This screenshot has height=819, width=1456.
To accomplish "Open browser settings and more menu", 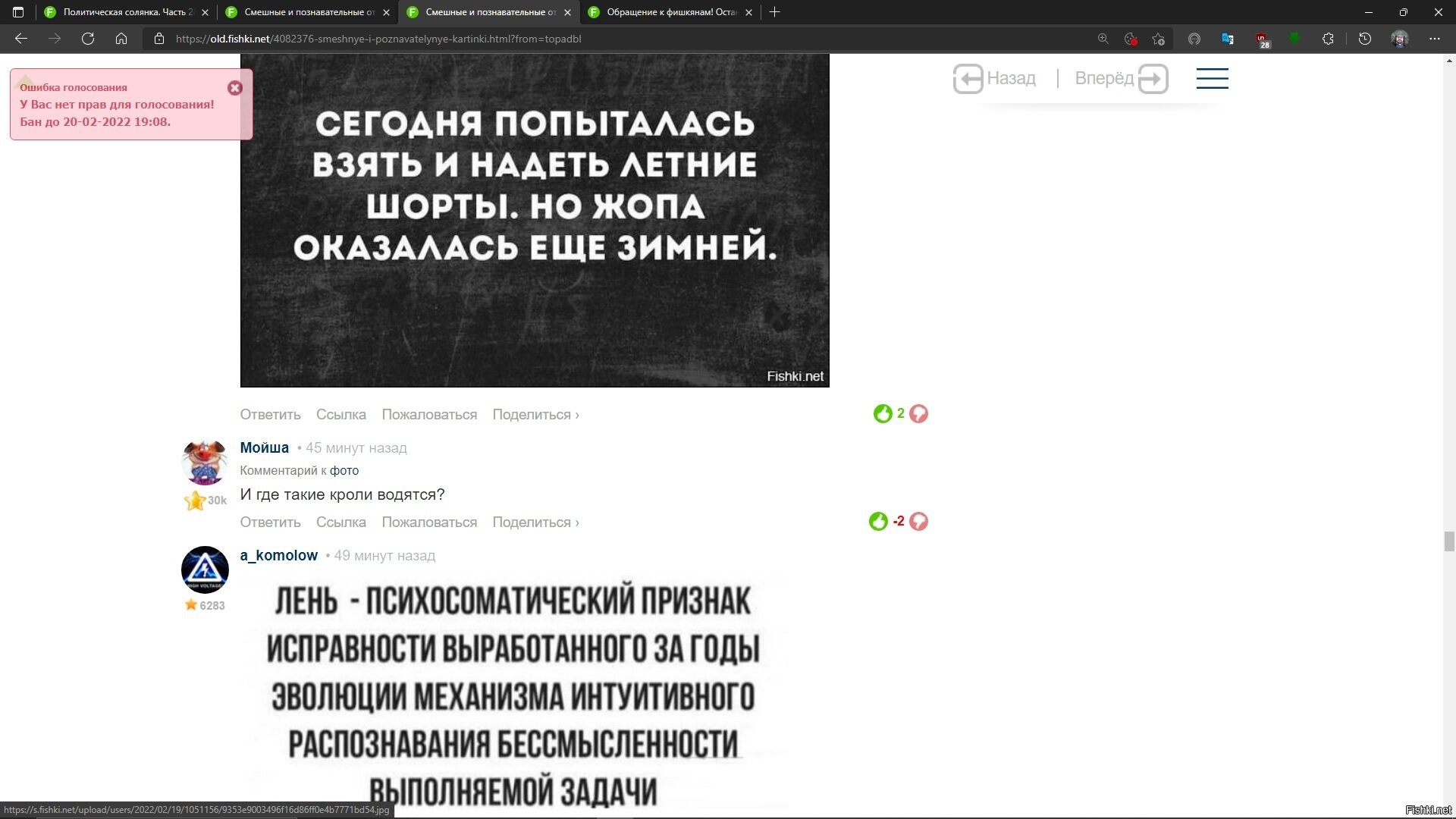I will click(x=1435, y=39).
